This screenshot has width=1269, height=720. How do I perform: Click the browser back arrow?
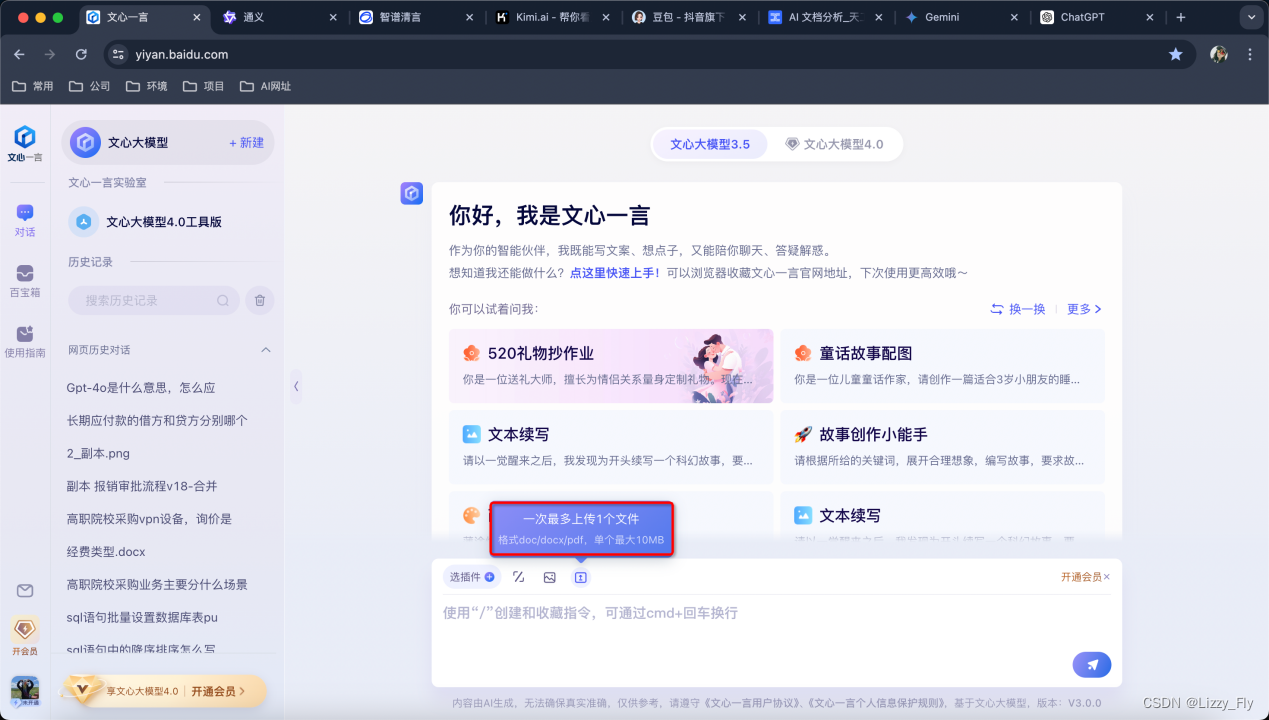[x=19, y=54]
